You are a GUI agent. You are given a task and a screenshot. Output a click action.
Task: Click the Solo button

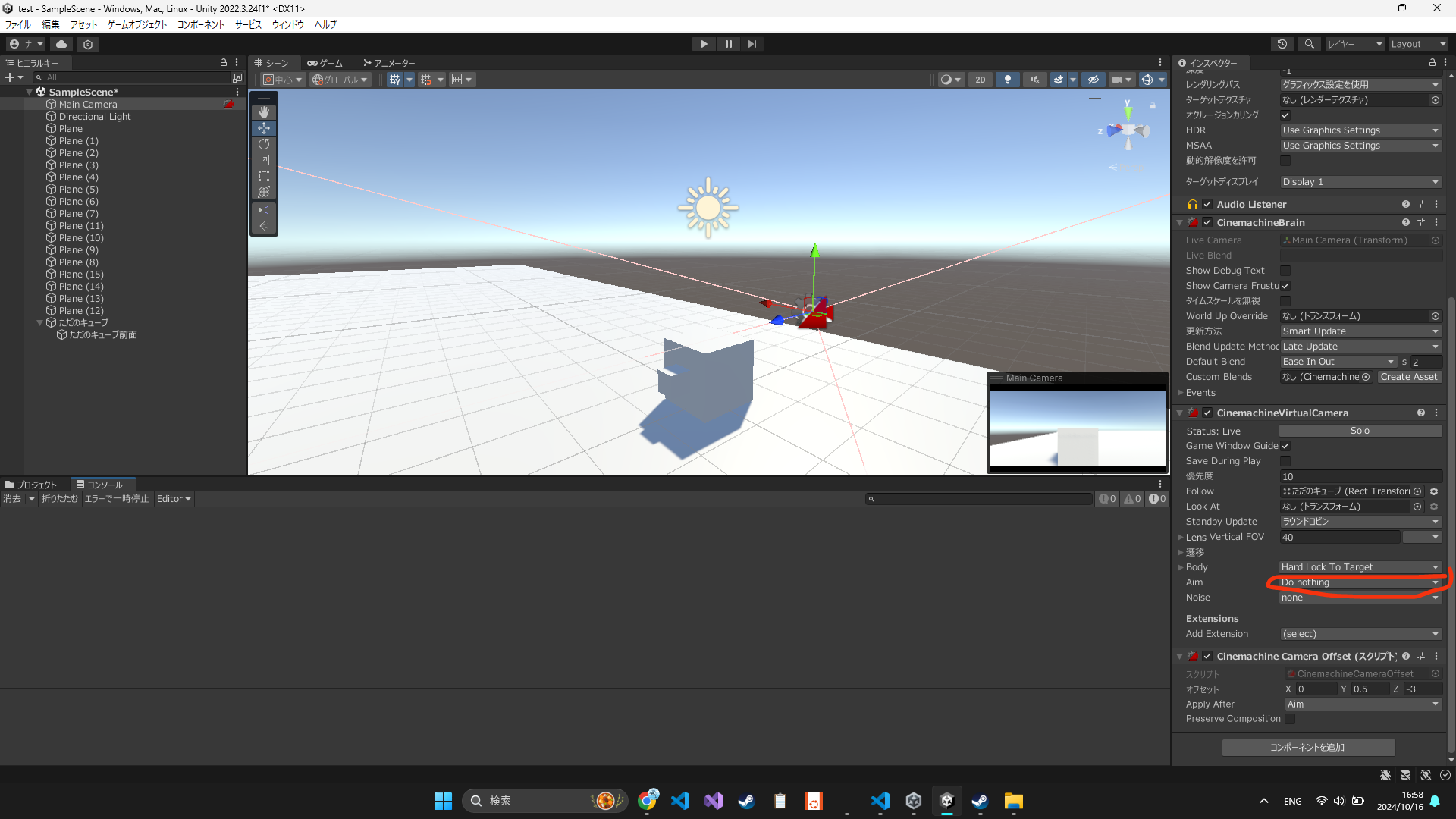(1360, 431)
